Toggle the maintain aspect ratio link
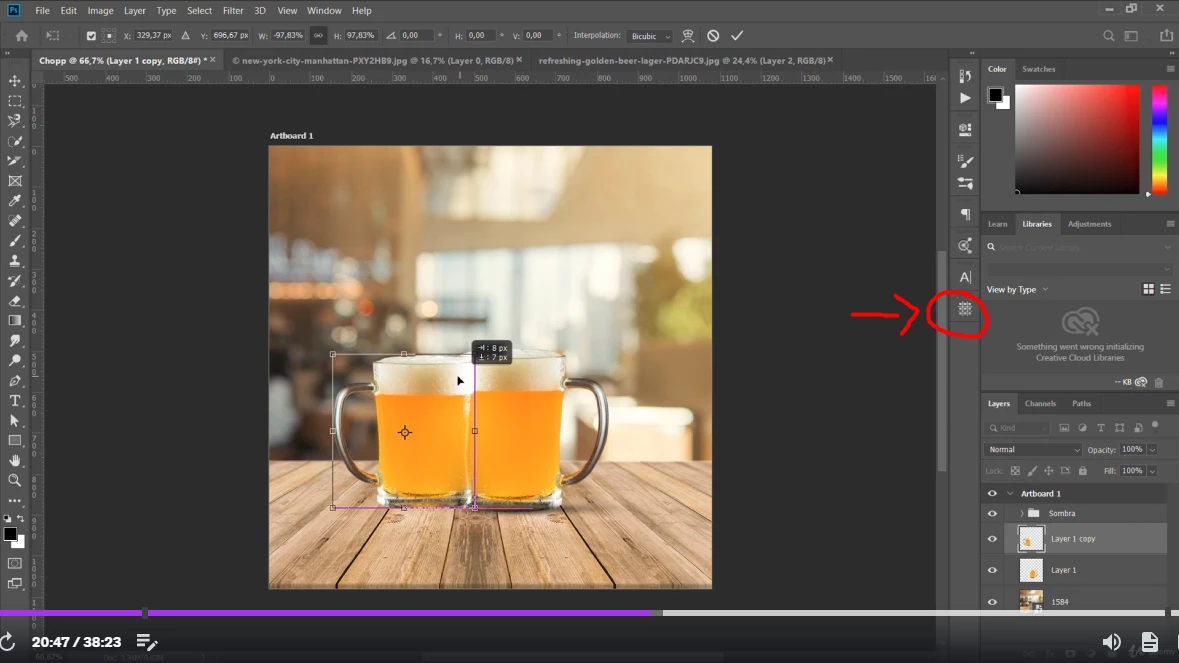The width and height of the screenshot is (1179, 663). coord(318,36)
